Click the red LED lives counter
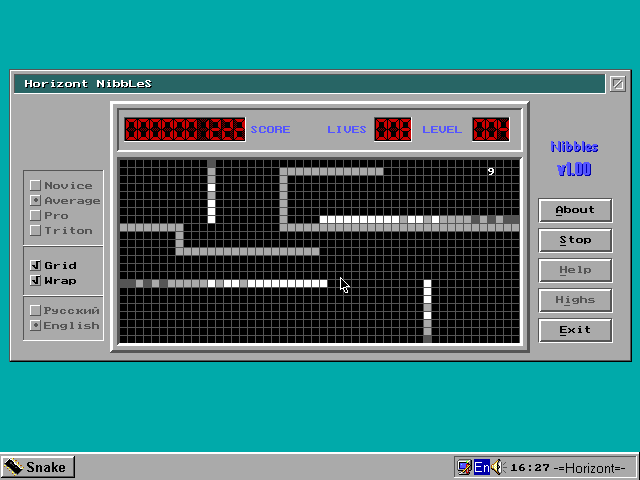The height and width of the screenshot is (480, 640). (x=392, y=129)
